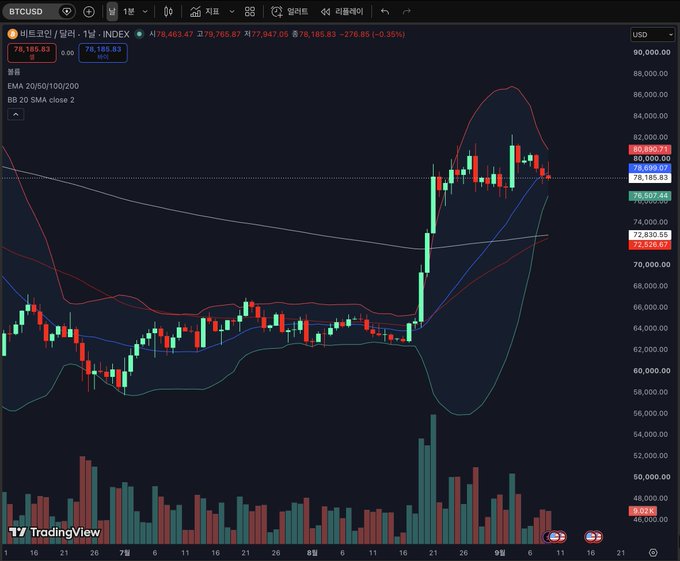This screenshot has width=680, height=561.
Task: Open the USD currency dropdown
Action: click(x=652, y=35)
